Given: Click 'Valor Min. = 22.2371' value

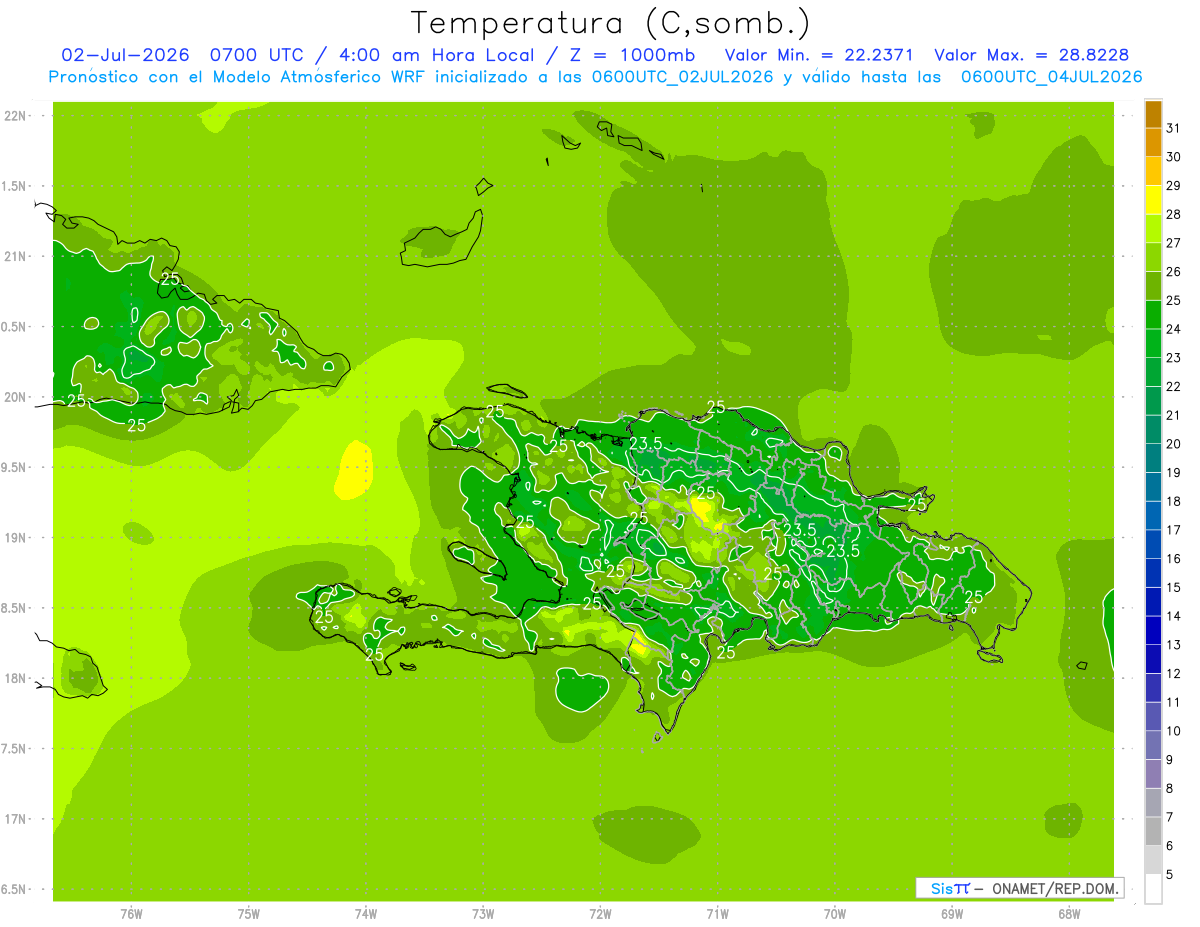Looking at the screenshot, I should tap(818, 55).
